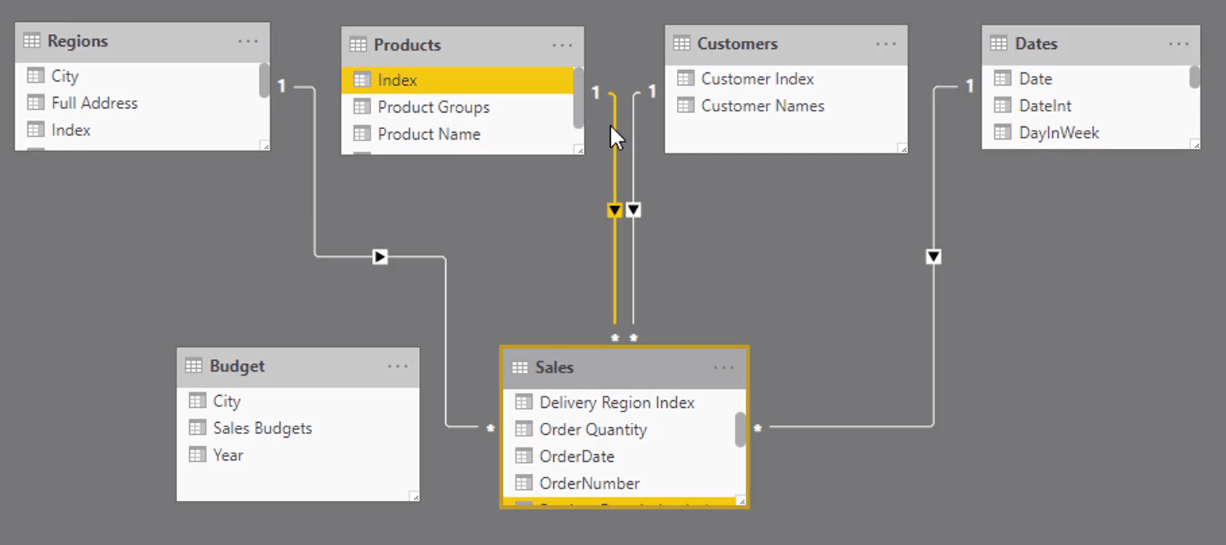
Task: Open the Sales table options (ellipsis) menu
Action: 724,368
